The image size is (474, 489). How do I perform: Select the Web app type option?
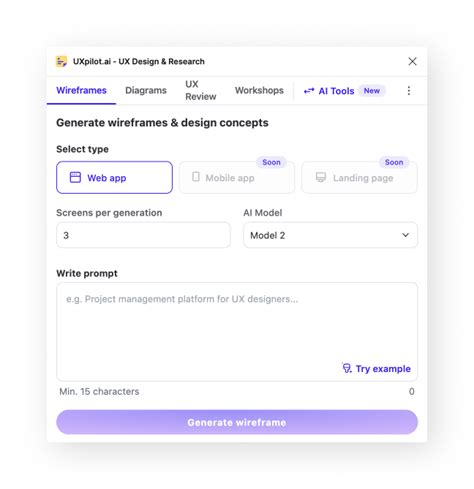(114, 177)
